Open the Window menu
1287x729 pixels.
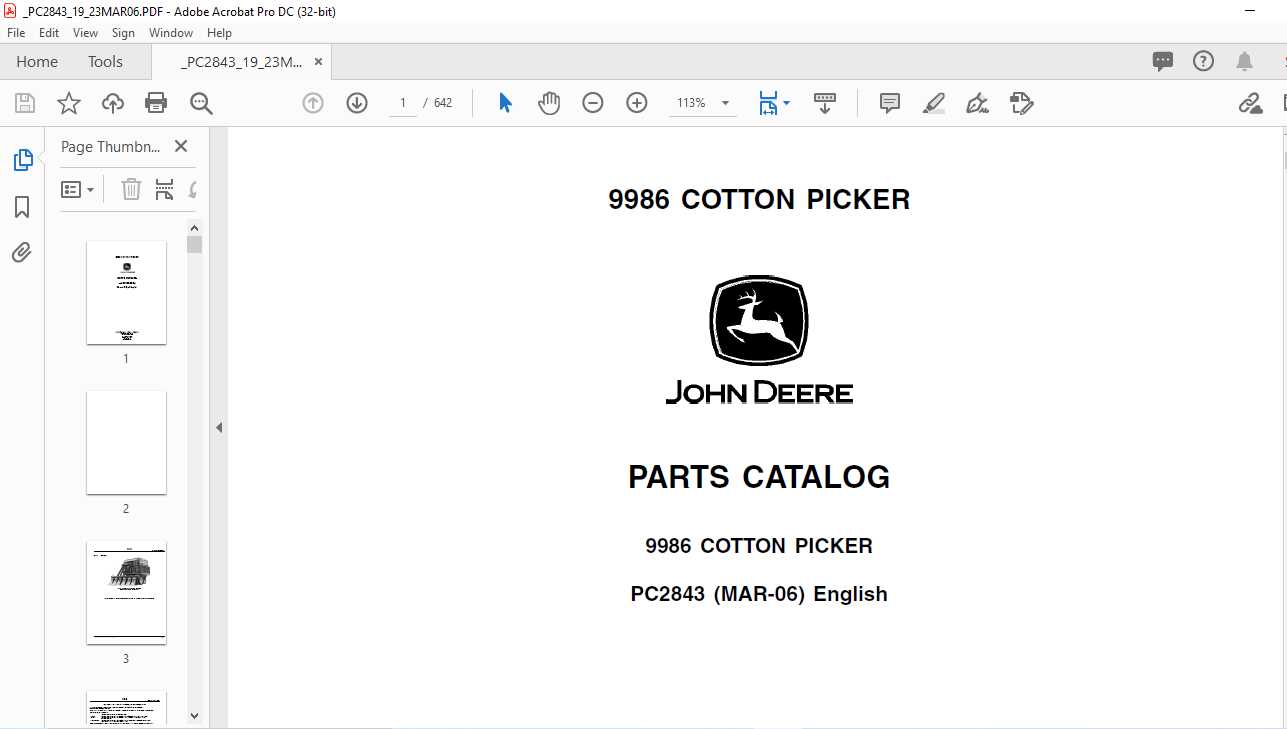click(171, 33)
